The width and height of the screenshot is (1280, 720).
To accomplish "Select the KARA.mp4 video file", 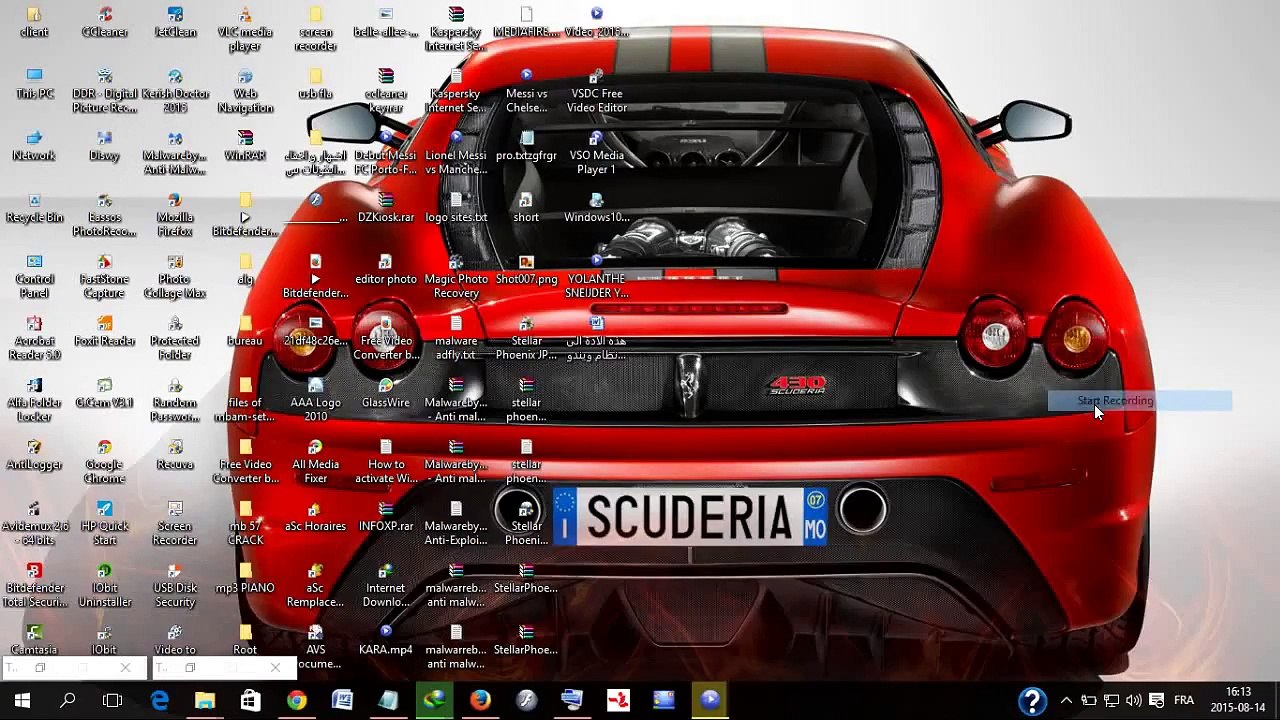I will coord(385,641).
